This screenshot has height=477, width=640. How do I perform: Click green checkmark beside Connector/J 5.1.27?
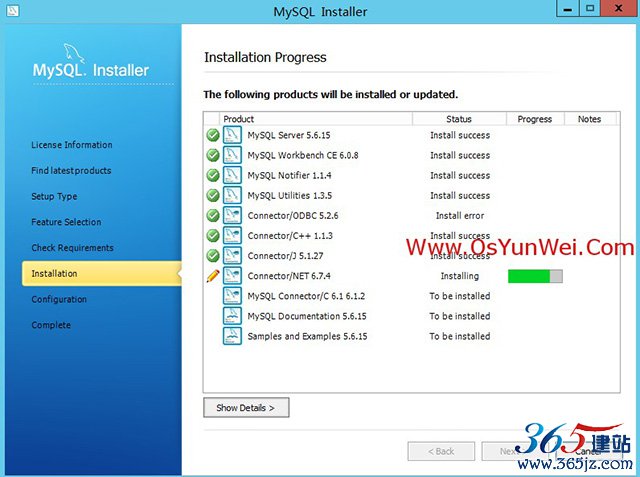(x=213, y=256)
